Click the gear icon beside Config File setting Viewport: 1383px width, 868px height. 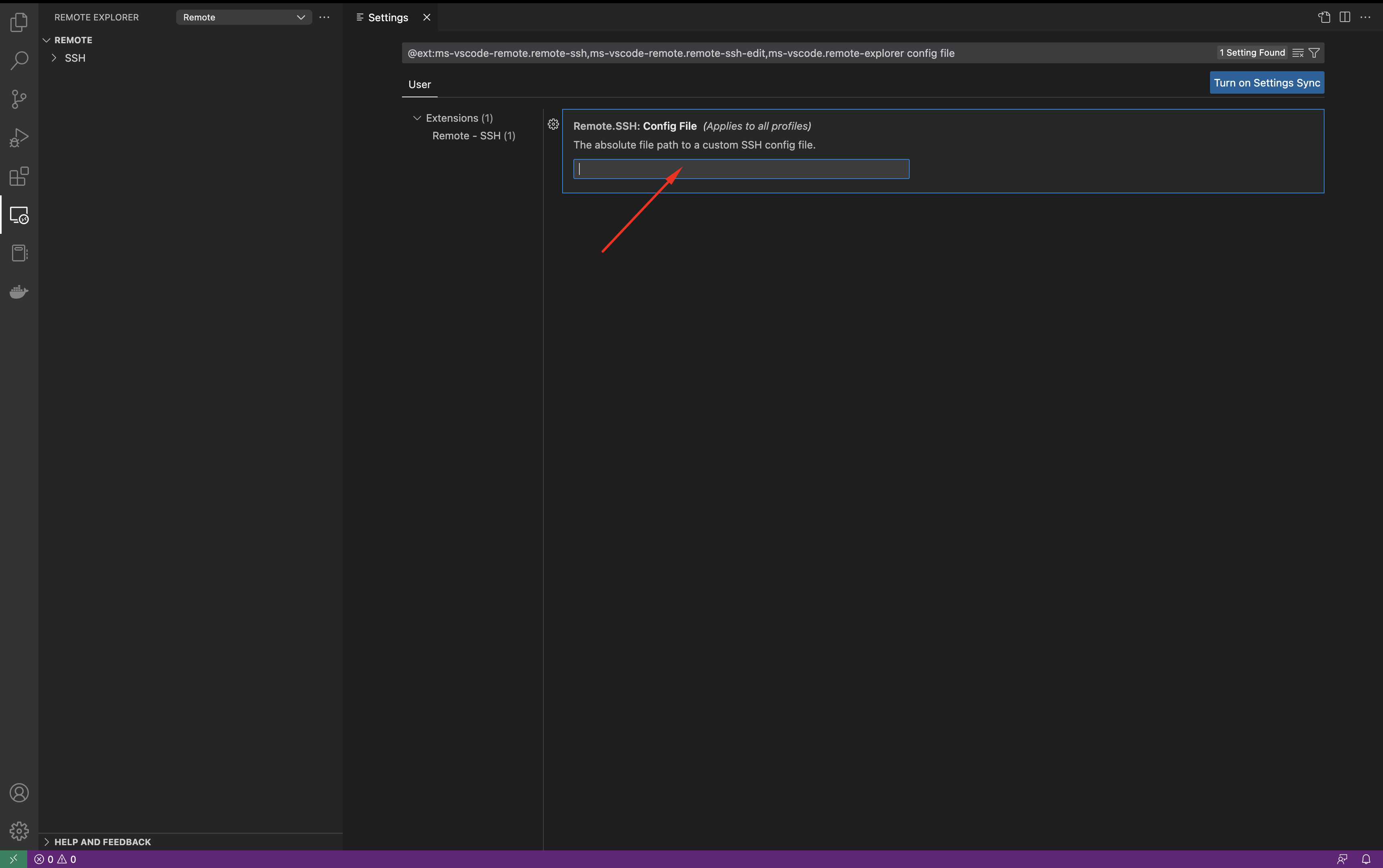click(x=553, y=124)
